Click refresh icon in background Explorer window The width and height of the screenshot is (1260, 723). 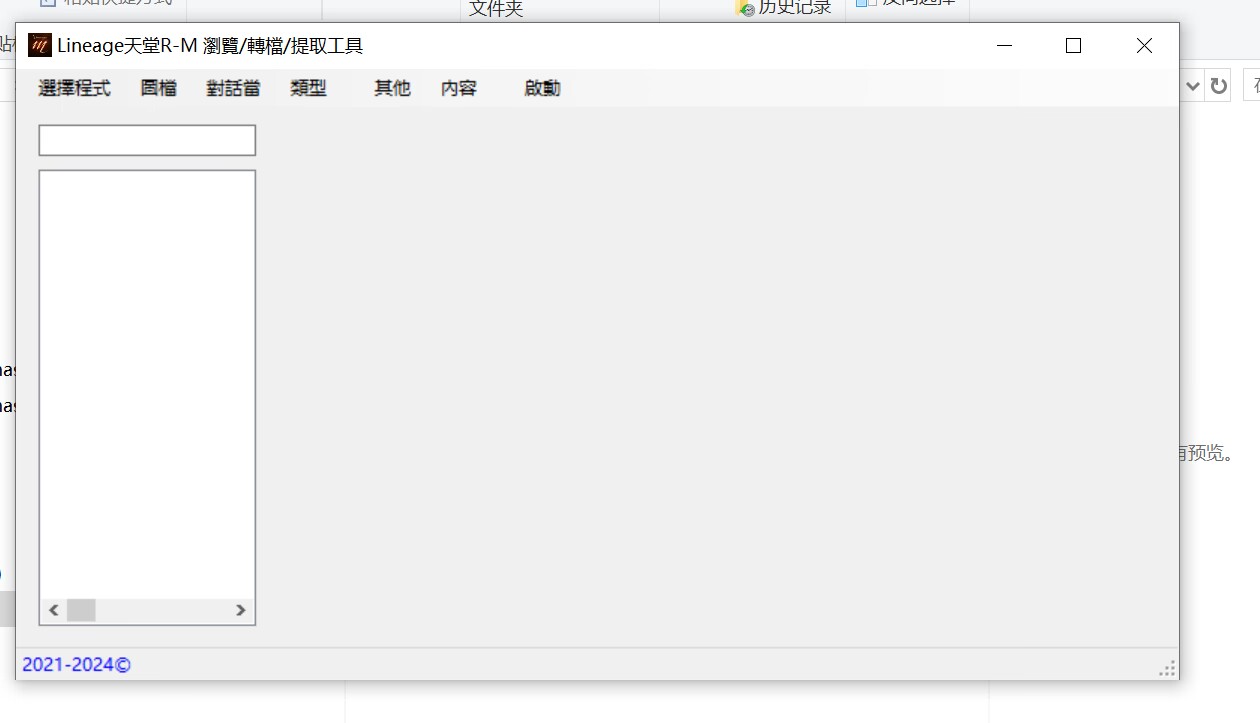(1218, 86)
